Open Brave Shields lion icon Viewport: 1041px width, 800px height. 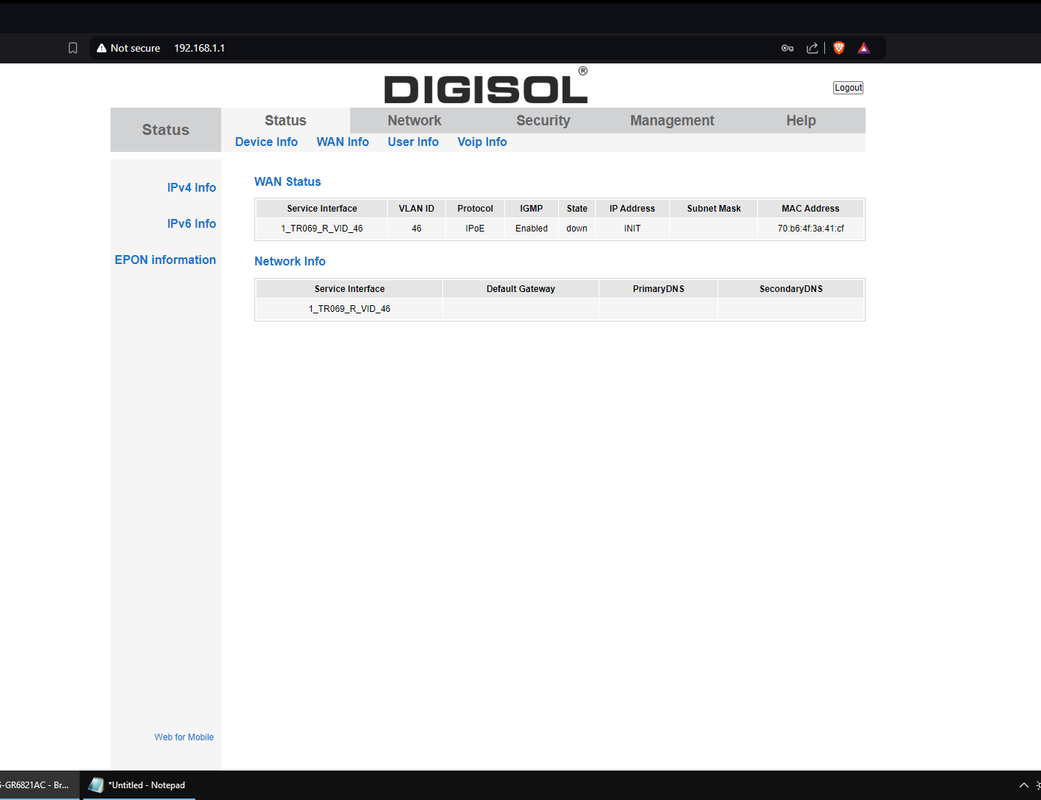(839, 48)
